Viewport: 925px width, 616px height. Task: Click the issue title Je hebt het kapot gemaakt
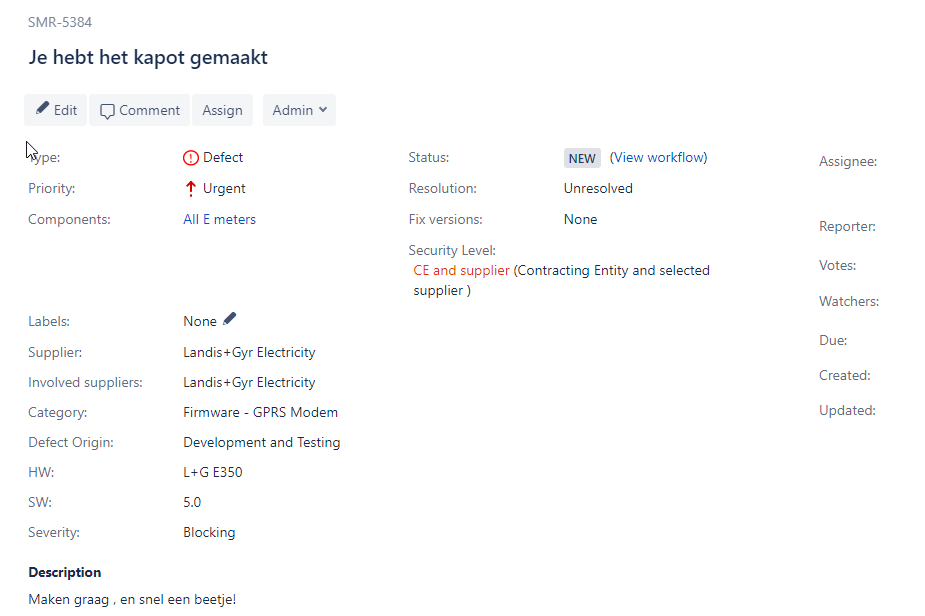point(148,57)
